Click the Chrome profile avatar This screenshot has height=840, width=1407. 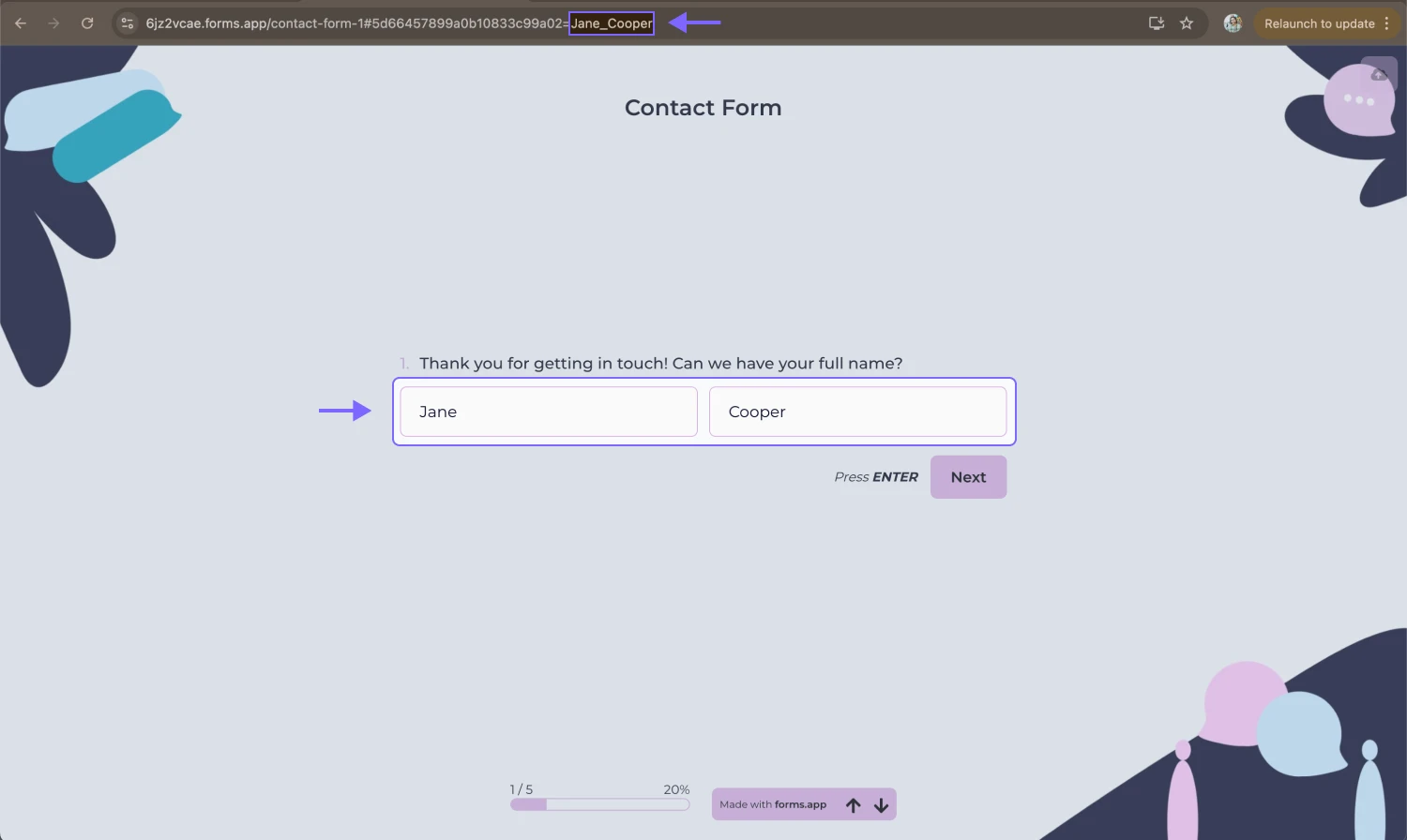tap(1232, 22)
